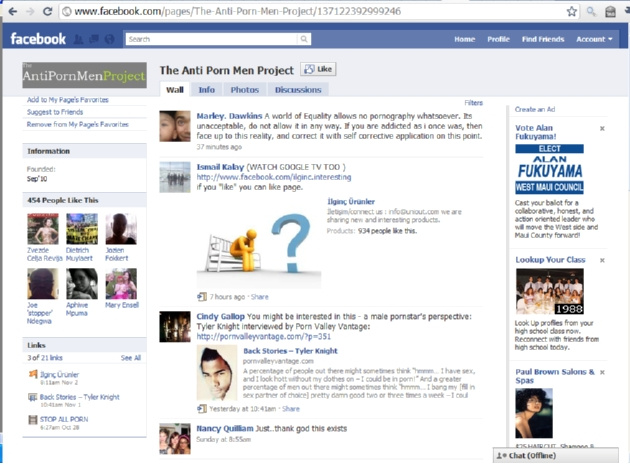Click the AntiPornMenProject page banner image

pos(84,75)
